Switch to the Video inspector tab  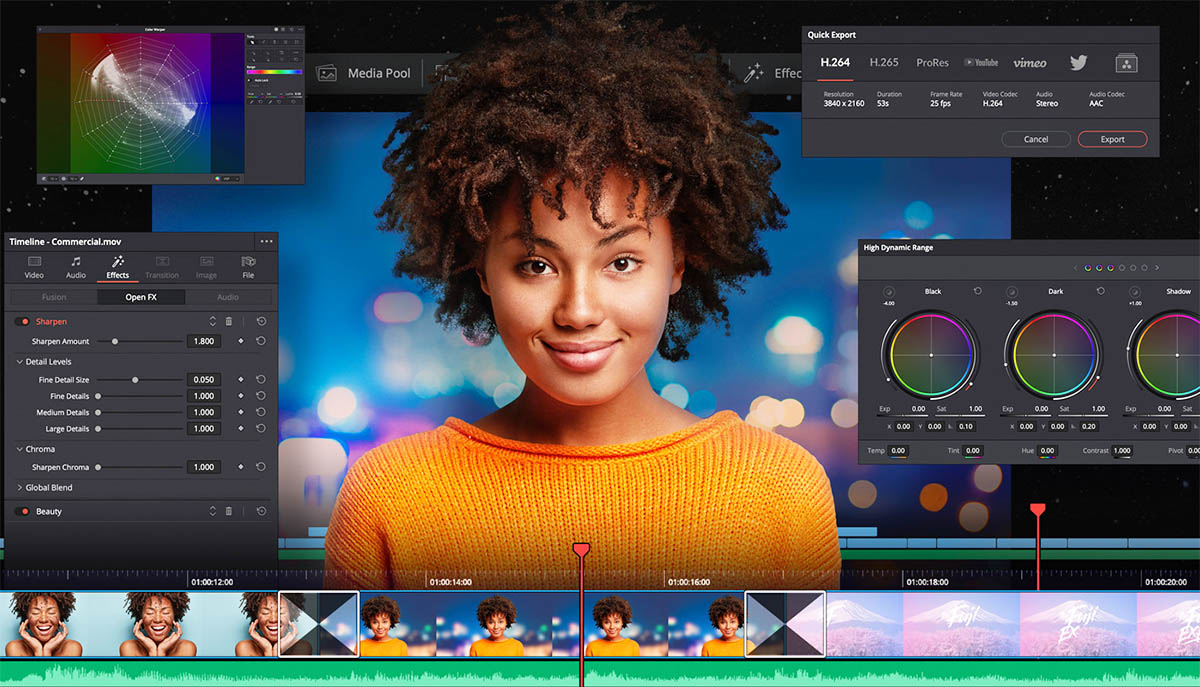click(x=34, y=267)
